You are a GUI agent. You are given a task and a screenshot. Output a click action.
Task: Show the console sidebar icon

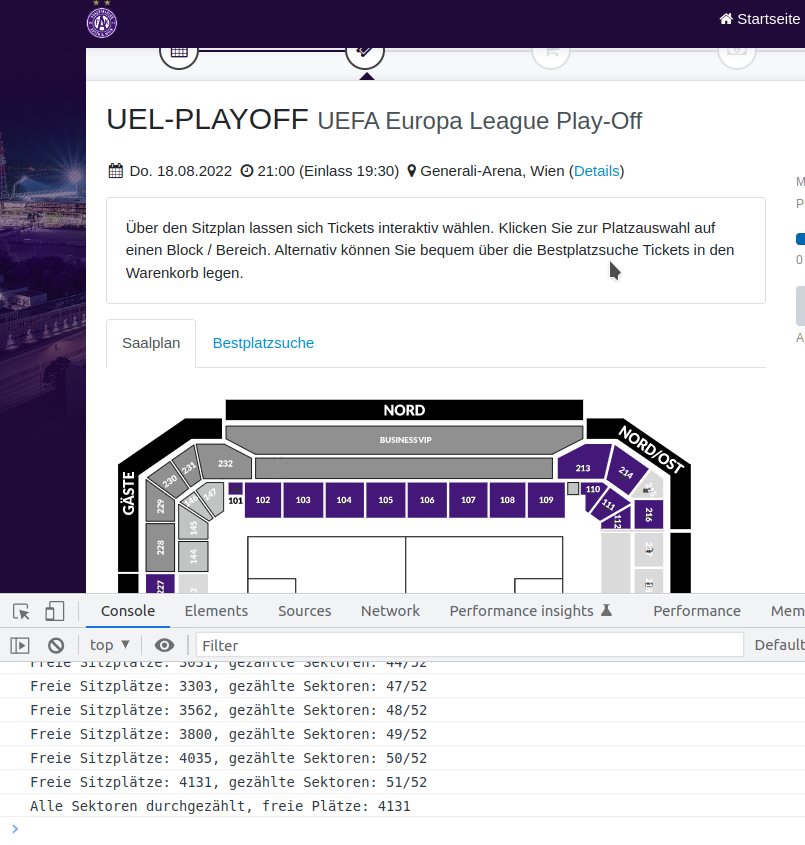(x=20, y=645)
